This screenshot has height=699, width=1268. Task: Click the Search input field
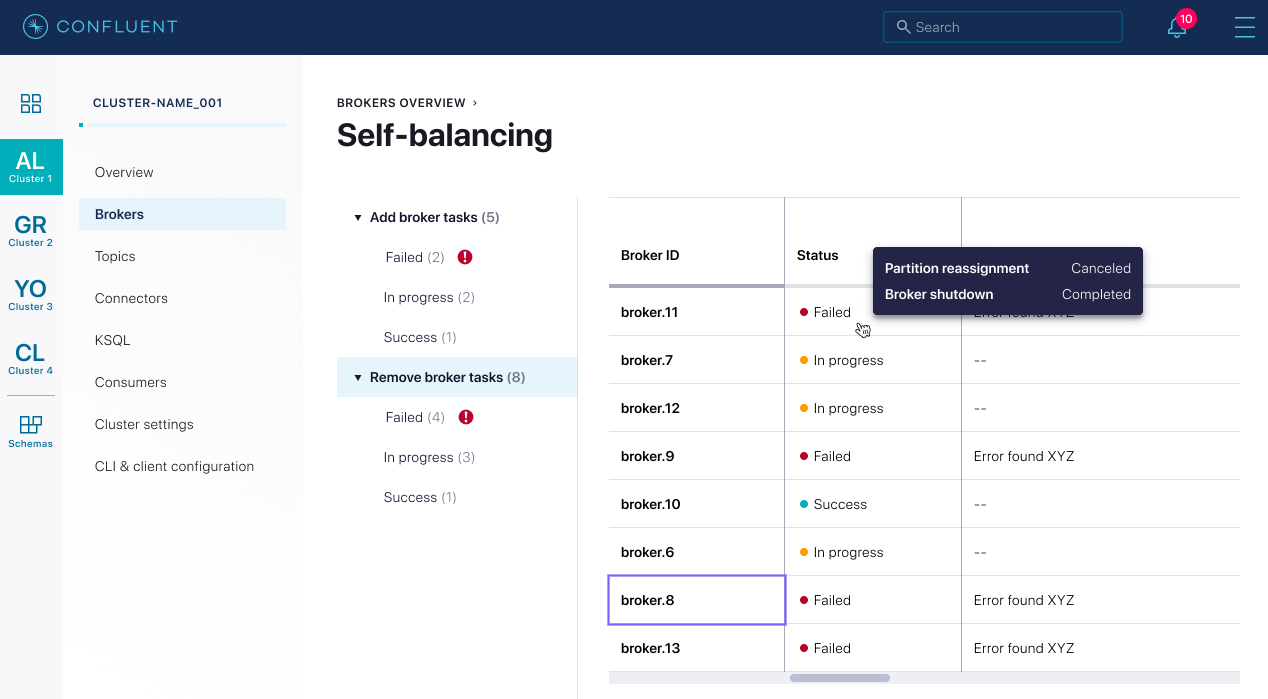click(x=1003, y=27)
